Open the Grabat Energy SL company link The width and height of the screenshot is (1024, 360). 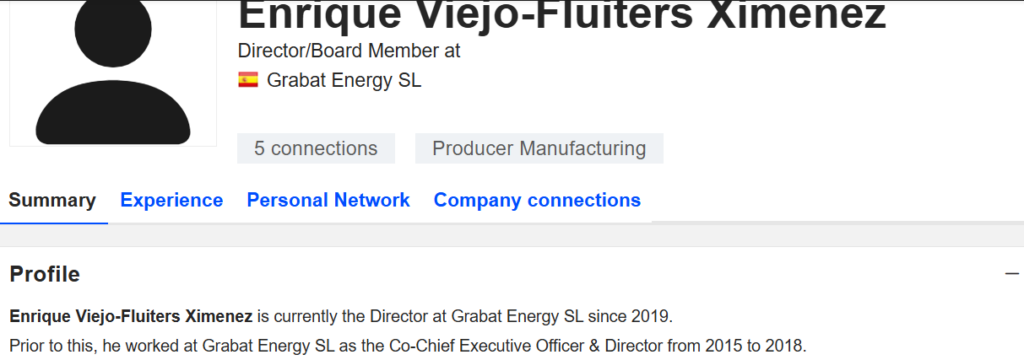coord(344,80)
